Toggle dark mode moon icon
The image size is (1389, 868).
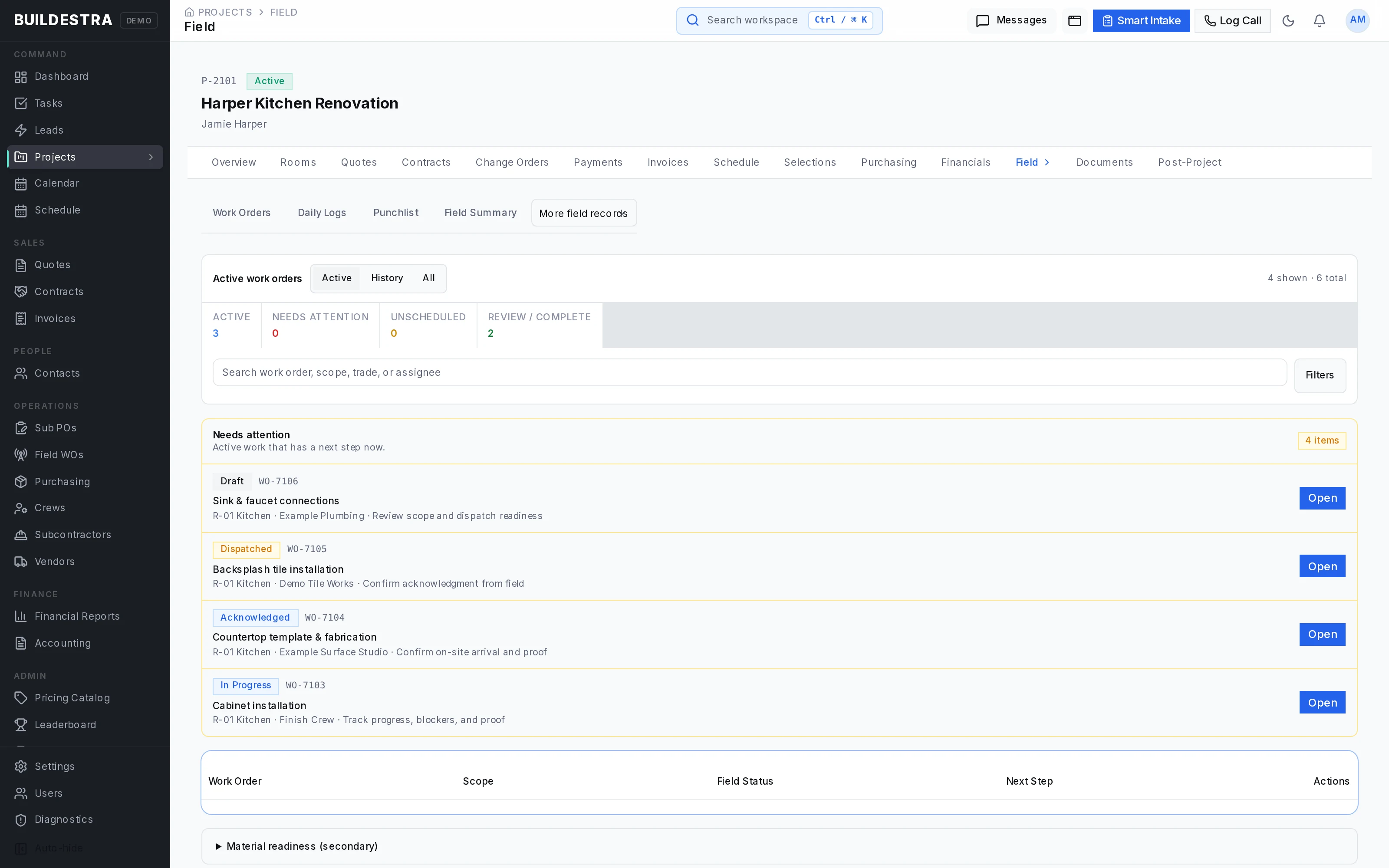[1288, 21]
